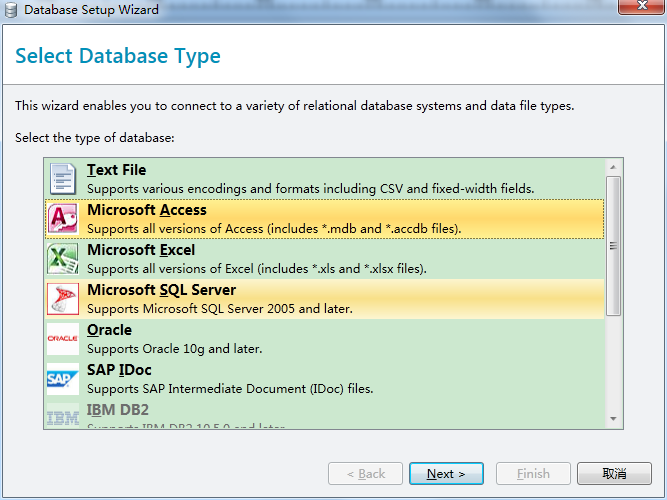The height and width of the screenshot is (500, 667).
Task: Click the Microsoft SQL Server icon
Action: tap(63, 299)
